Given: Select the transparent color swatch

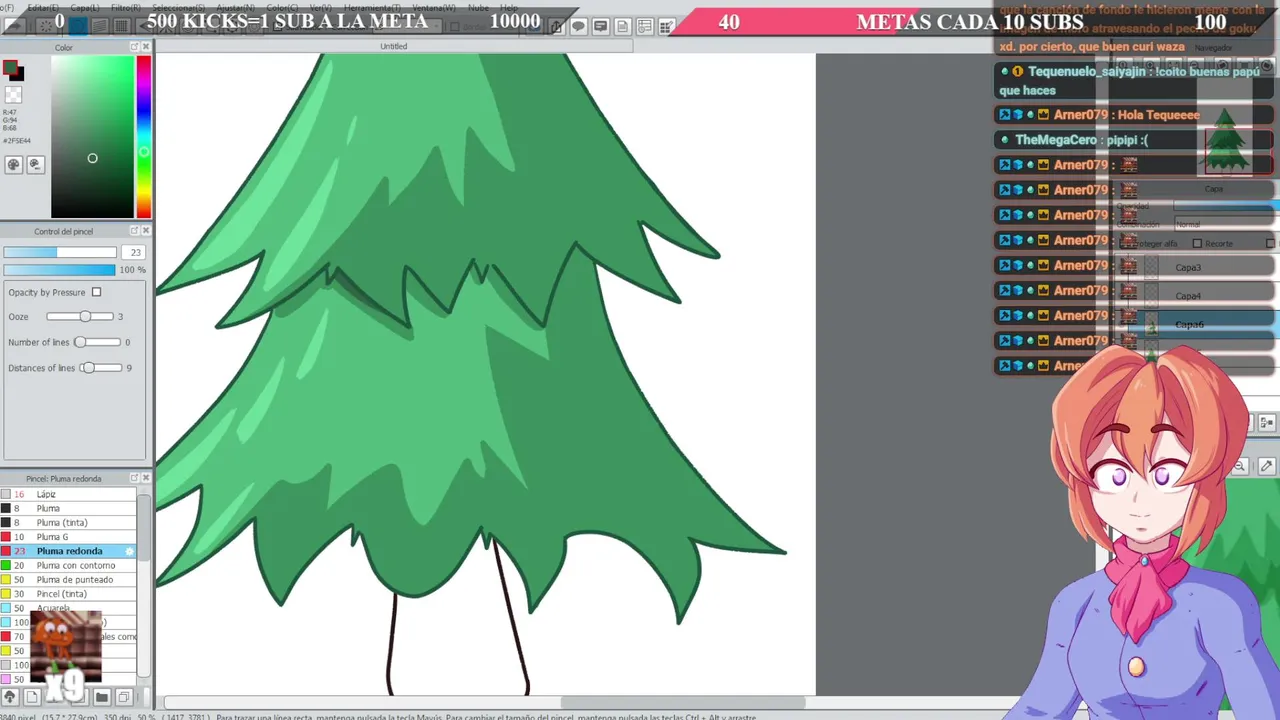Looking at the screenshot, I should click(13, 95).
